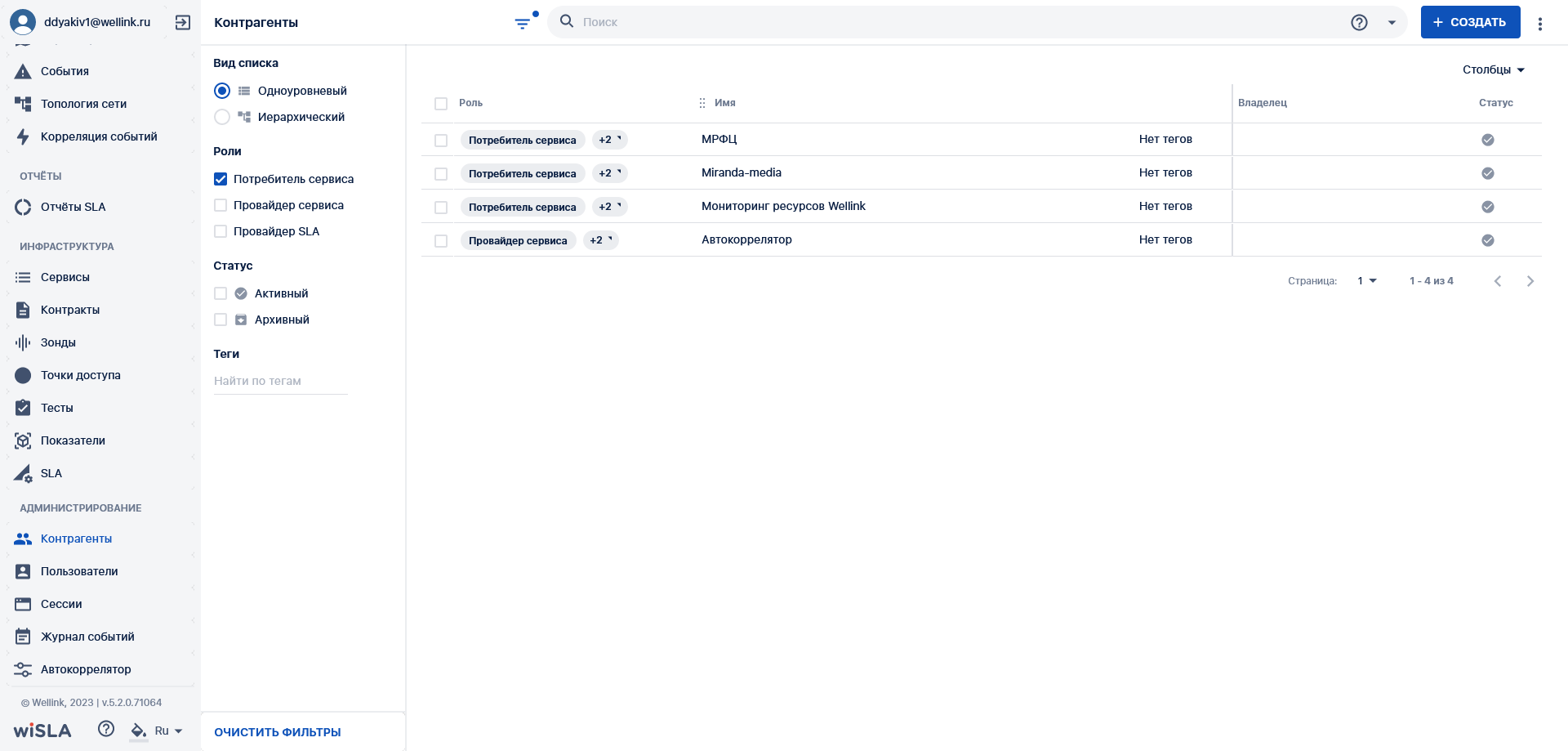Click the Точки доступа circle icon
This screenshot has width=1568, height=751.
pos(23,375)
